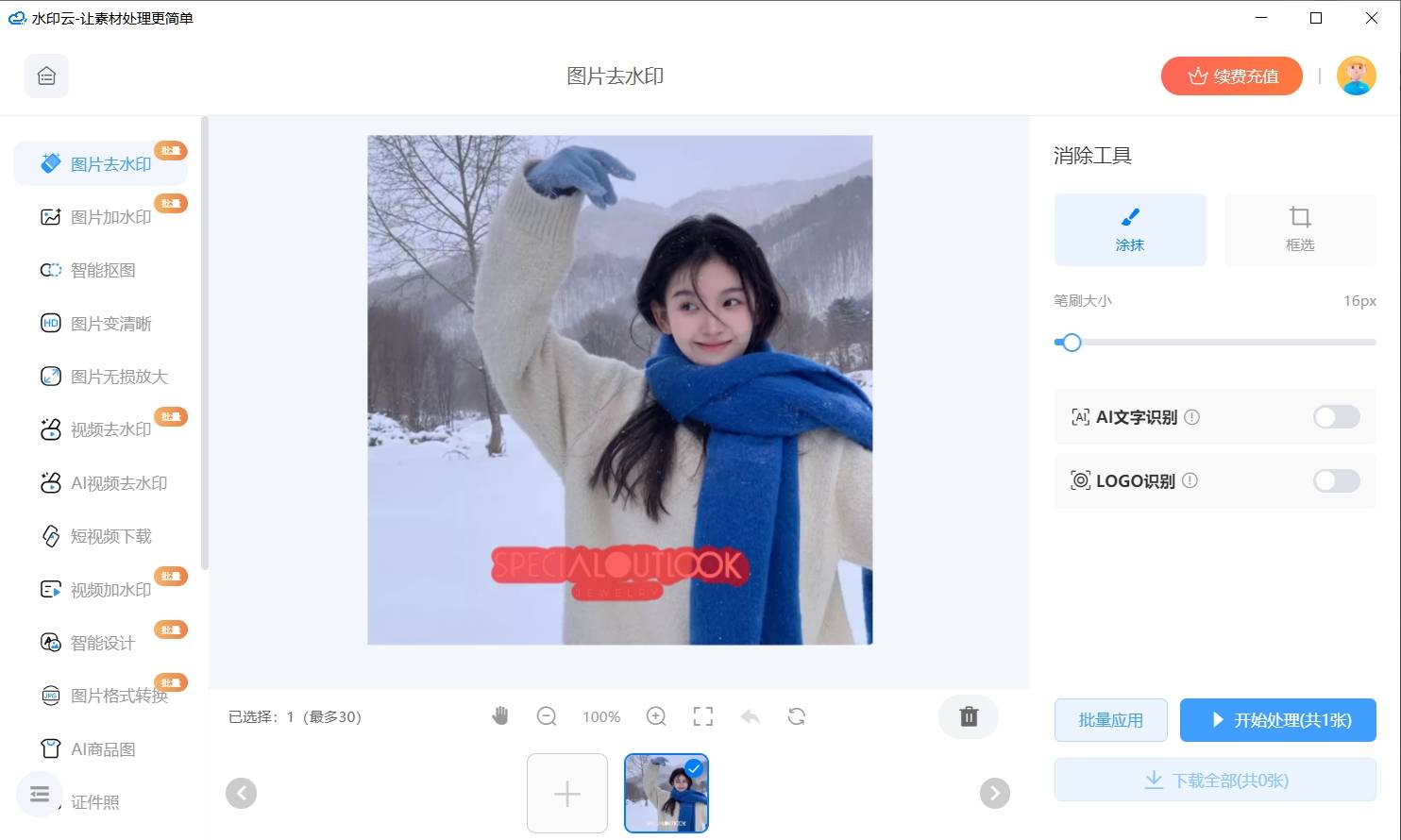Click the home icon button
The width and height of the screenshot is (1401, 840).
pos(46,76)
